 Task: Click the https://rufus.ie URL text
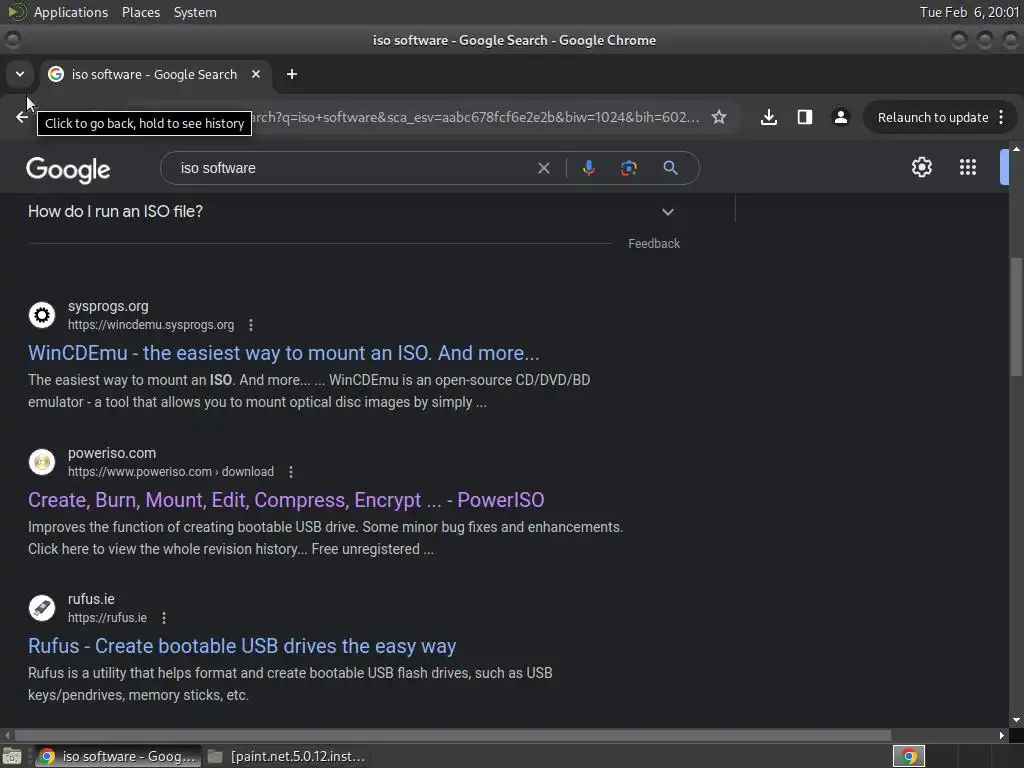107,618
